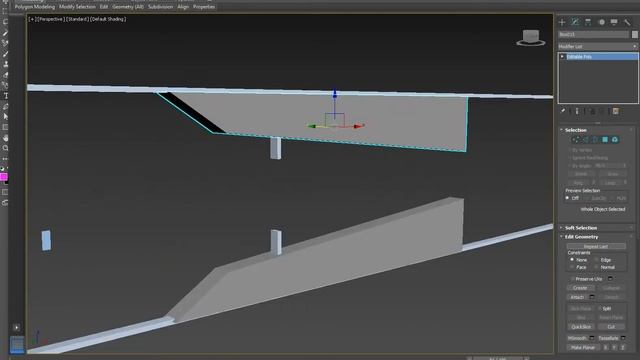The image size is (640, 360).
Task: Select the Eraser tool in left toolbar
Action: coord(6,75)
